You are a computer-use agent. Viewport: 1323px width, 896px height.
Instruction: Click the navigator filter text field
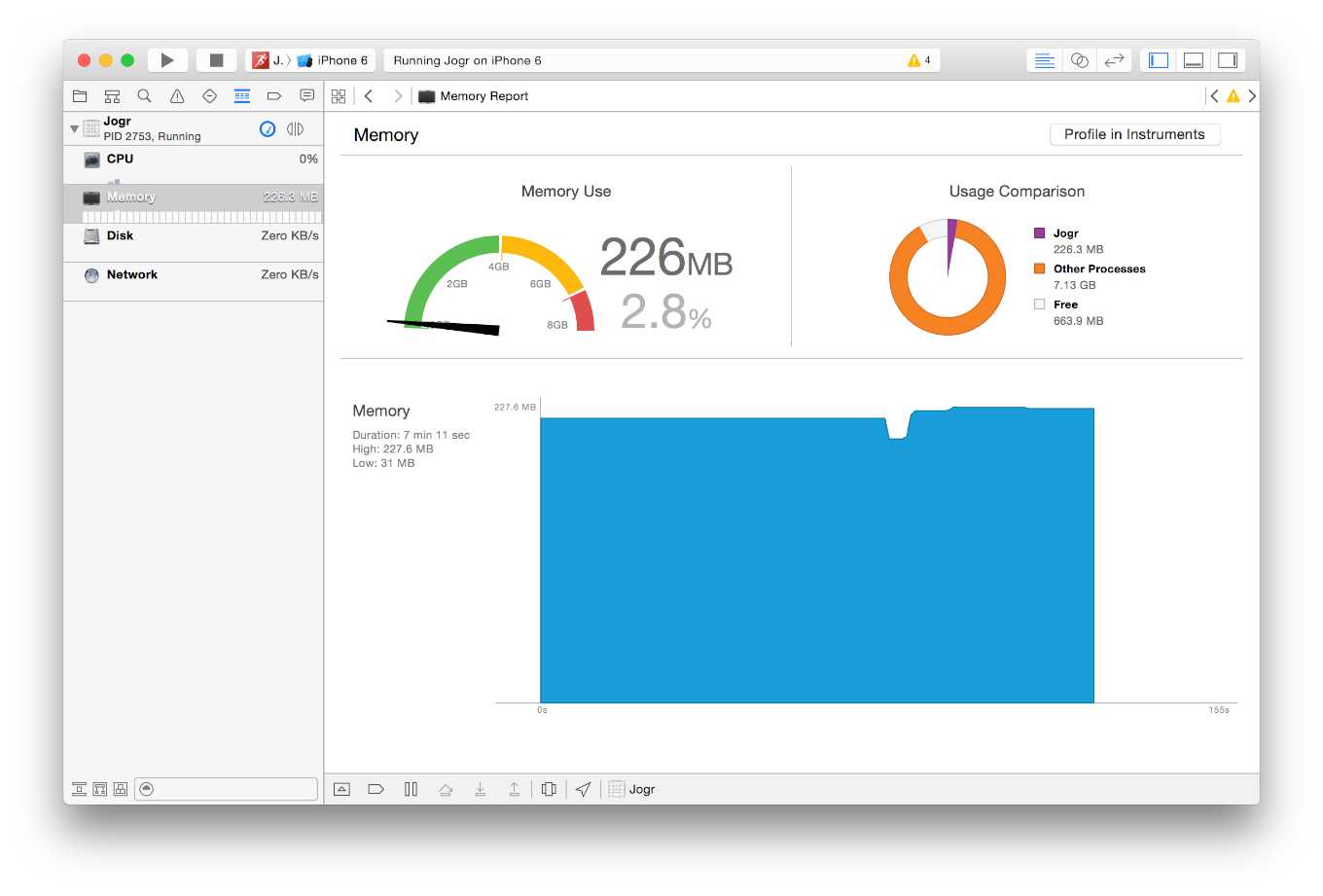pyautogui.click(x=226, y=789)
